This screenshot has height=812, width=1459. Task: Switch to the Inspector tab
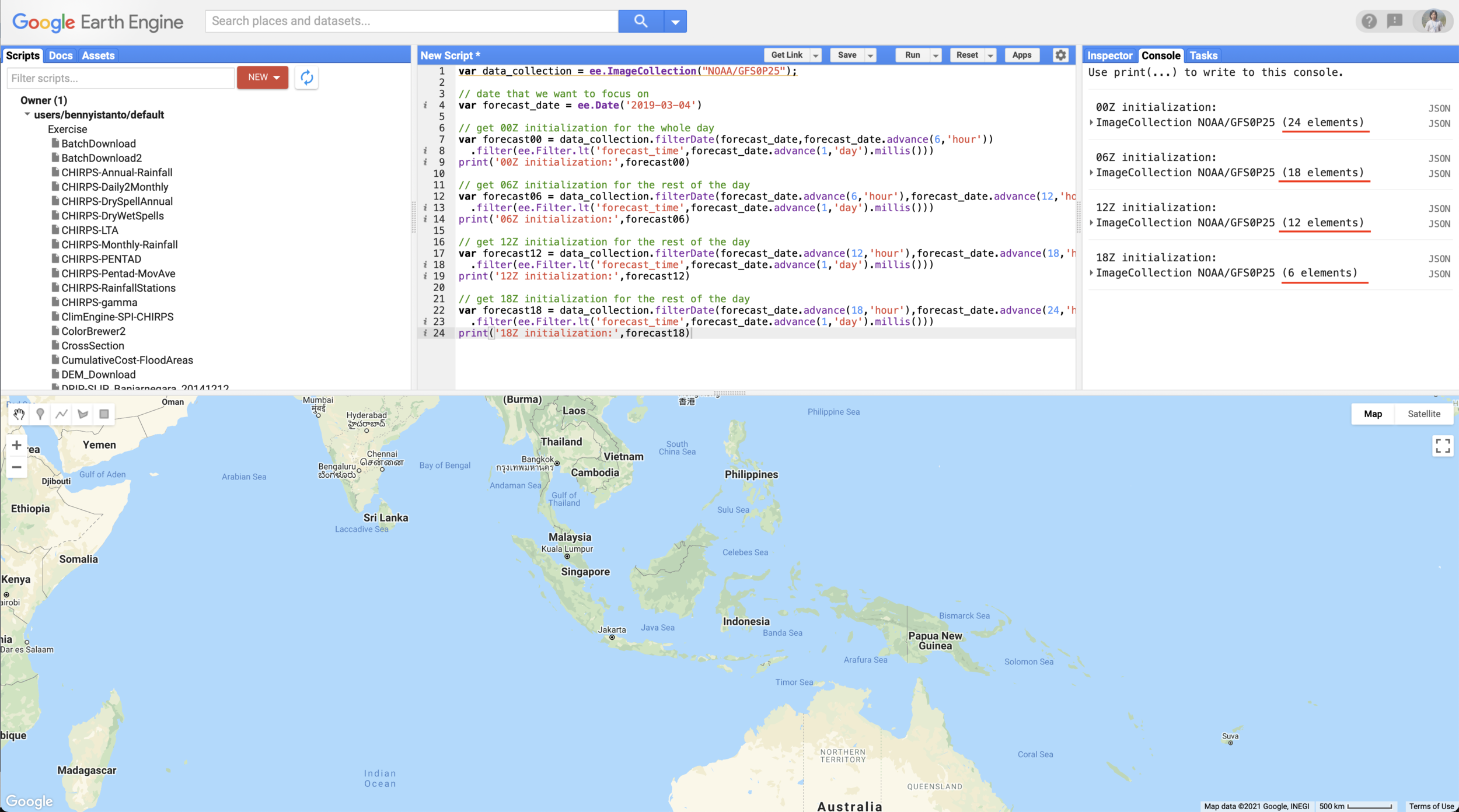pos(1109,55)
